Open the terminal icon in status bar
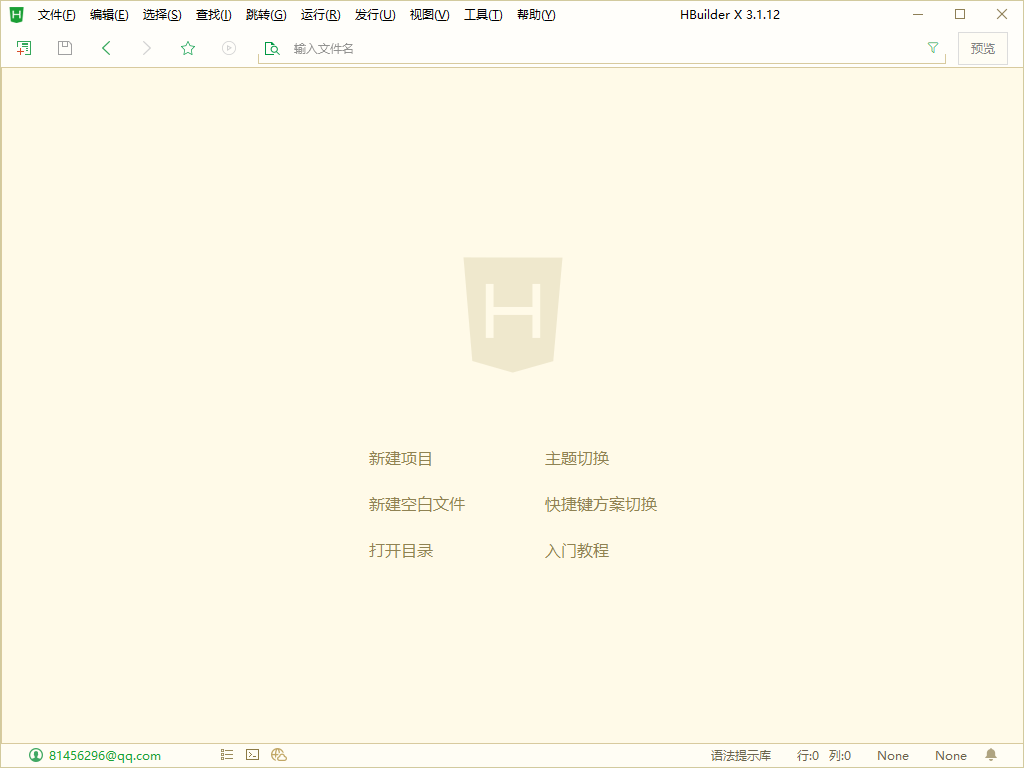This screenshot has height=768, width=1024. click(x=253, y=755)
